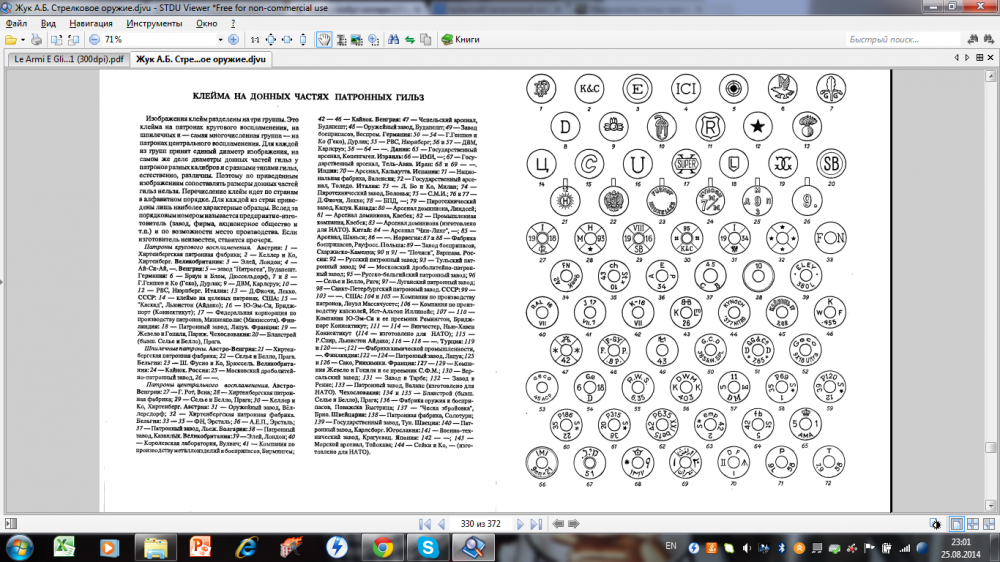The height and width of the screenshot is (562, 1000).
Task: Click the zoom in plus button
Action: click(x=233, y=39)
